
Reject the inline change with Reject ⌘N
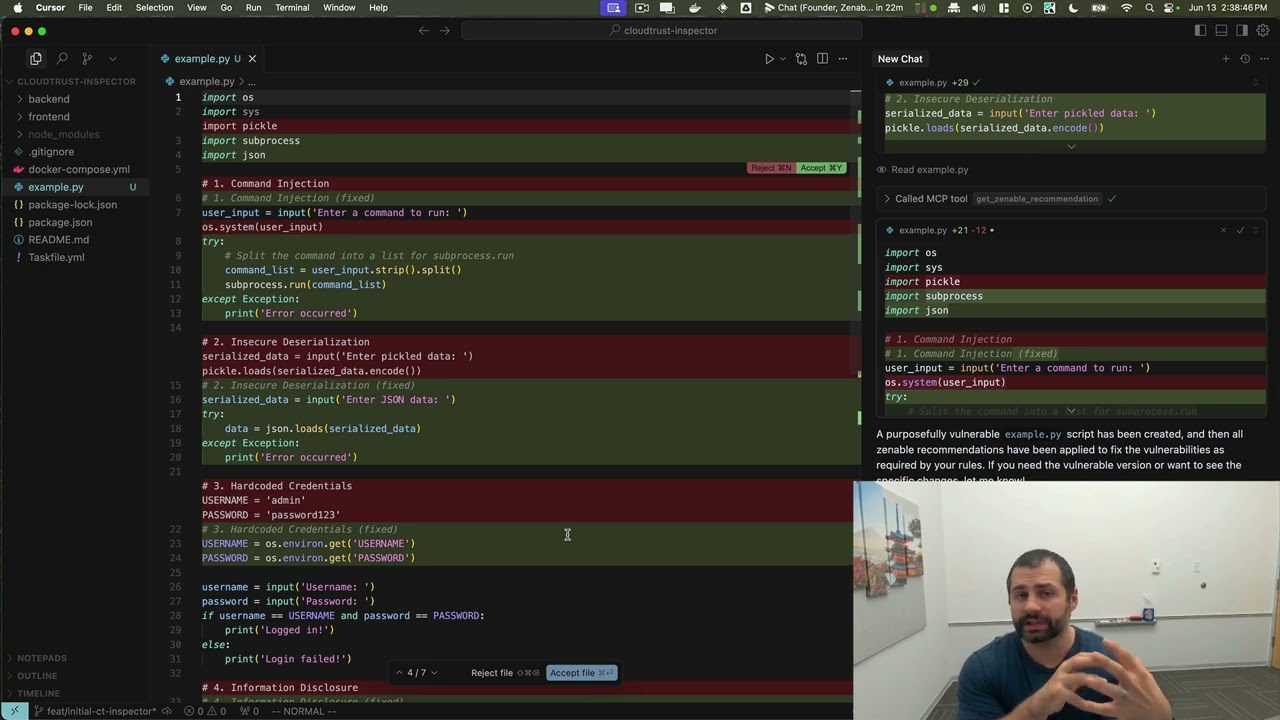tap(771, 168)
